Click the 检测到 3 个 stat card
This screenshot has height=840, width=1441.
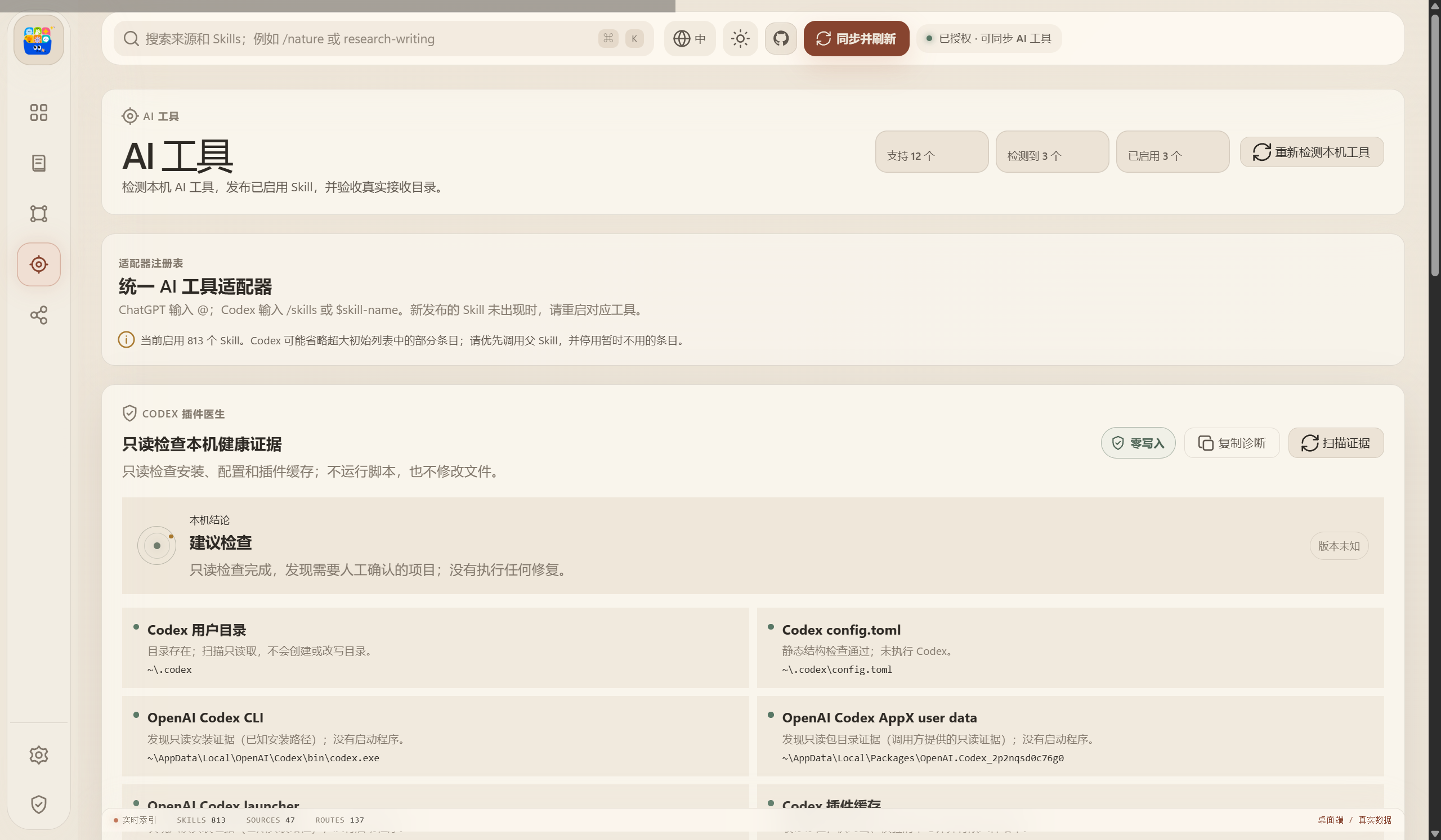[1052, 152]
